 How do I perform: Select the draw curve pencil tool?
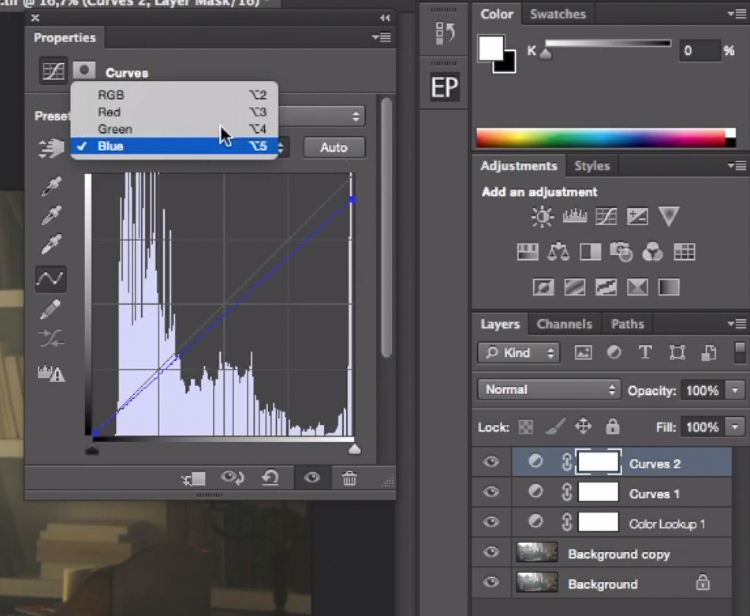pos(51,309)
